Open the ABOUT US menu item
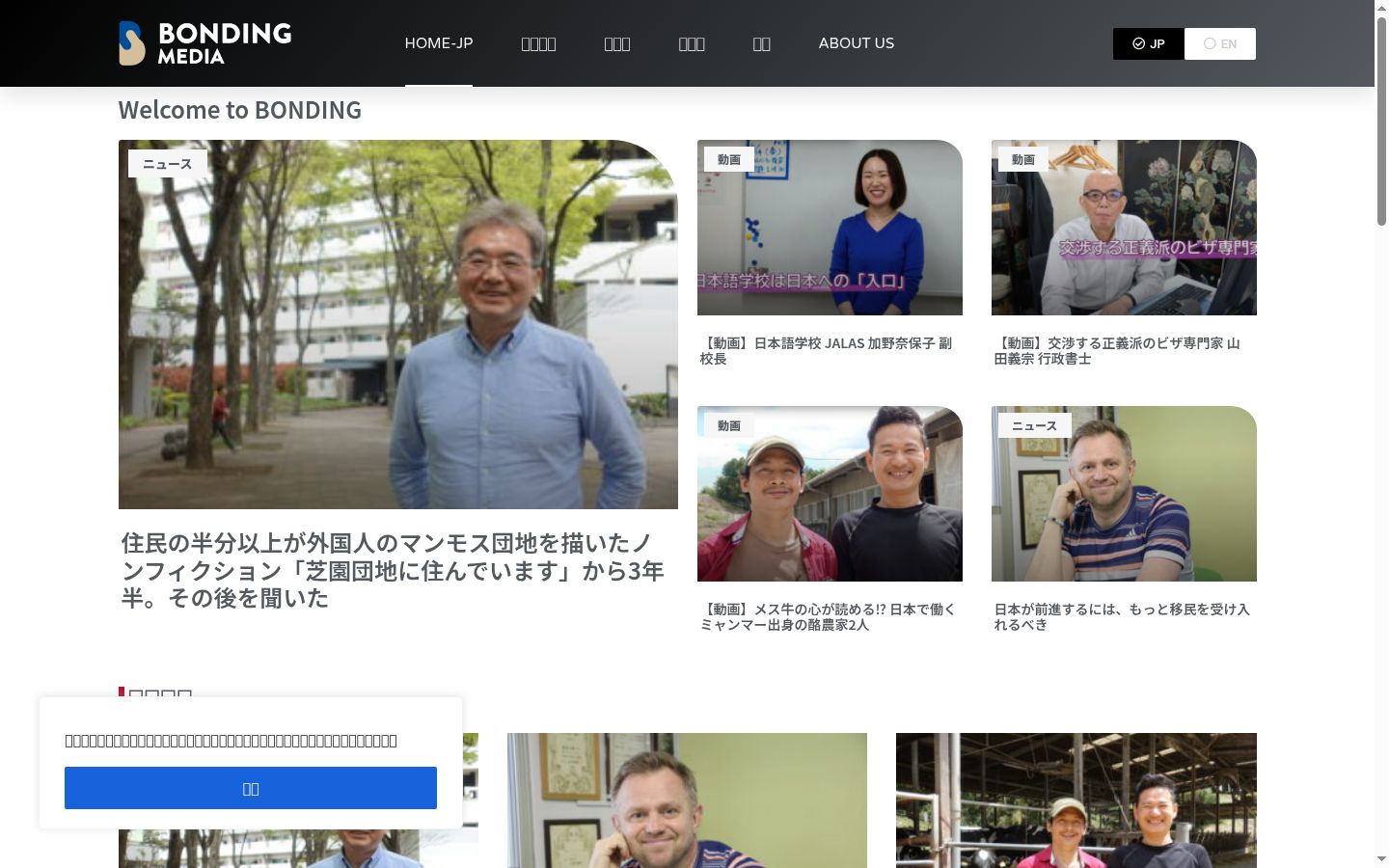Screen dimensions: 1389x868 [x=857, y=43]
